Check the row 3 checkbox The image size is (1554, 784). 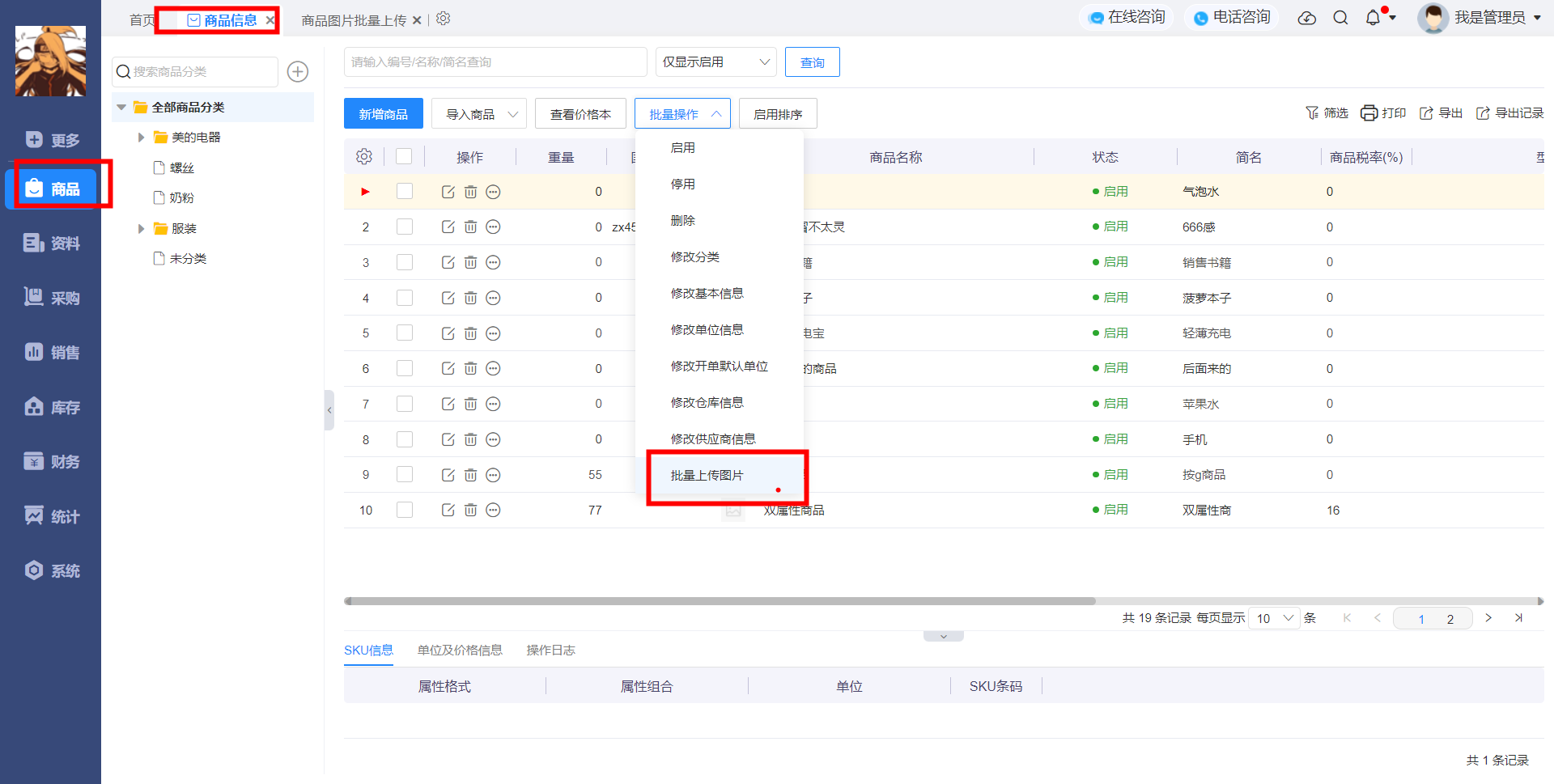pyautogui.click(x=405, y=262)
